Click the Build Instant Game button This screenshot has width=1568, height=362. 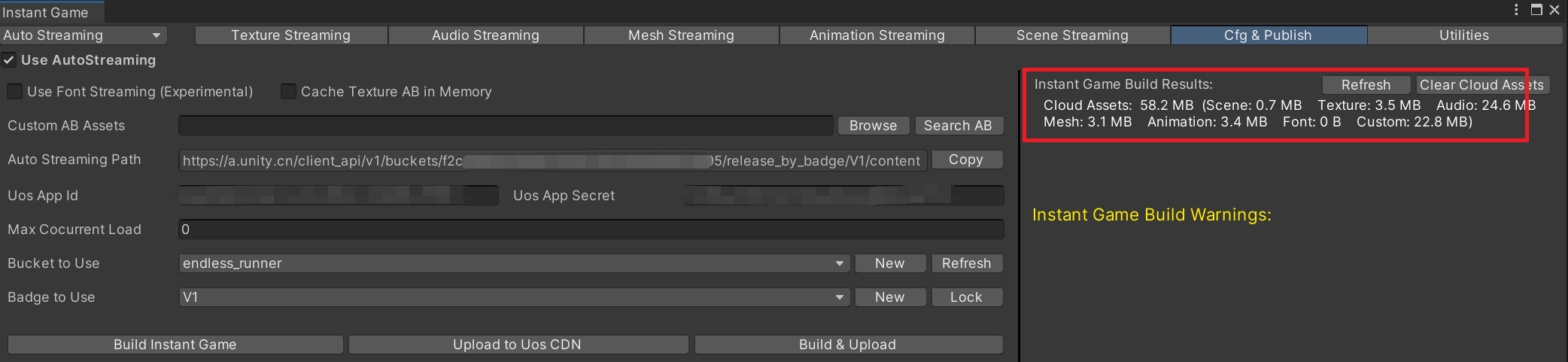click(175, 345)
